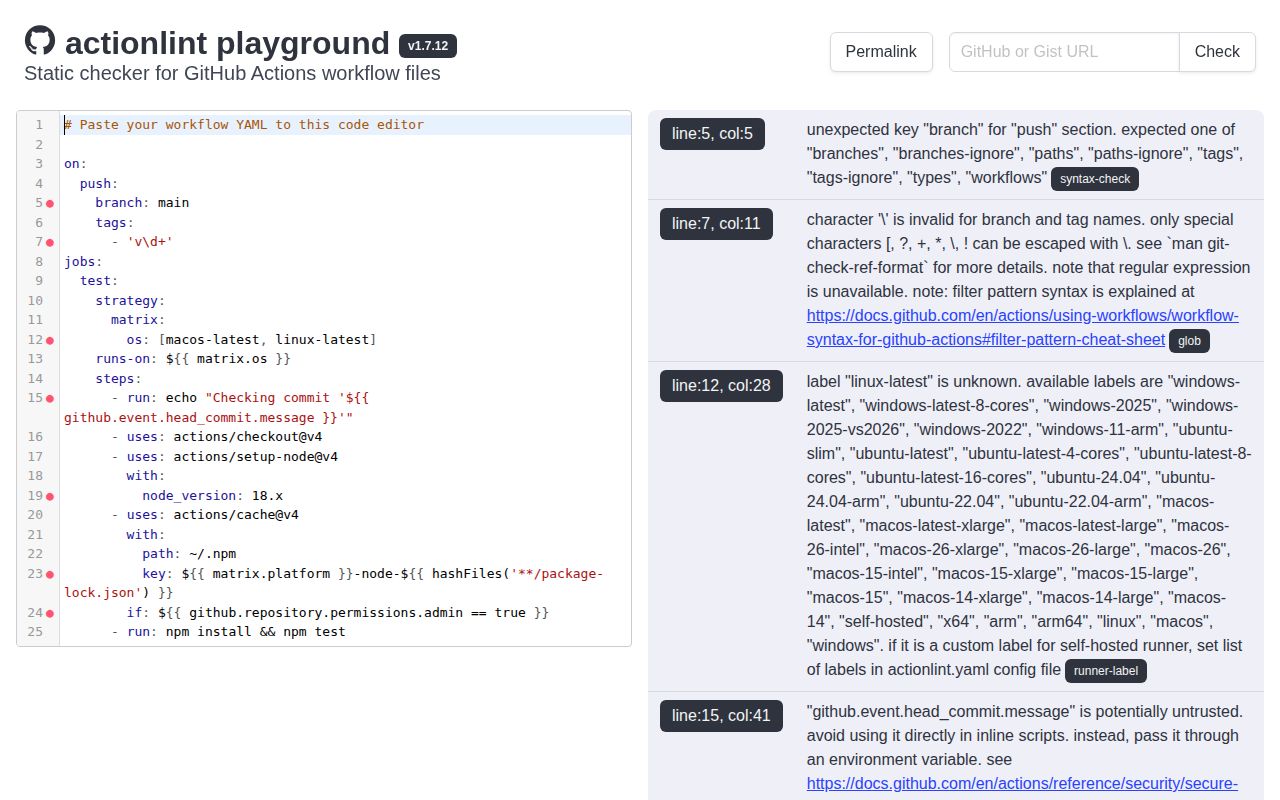This screenshot has height=800, width=1280.
Task: Click the v1.7.12 version badge
Action: tap(428, 46)
